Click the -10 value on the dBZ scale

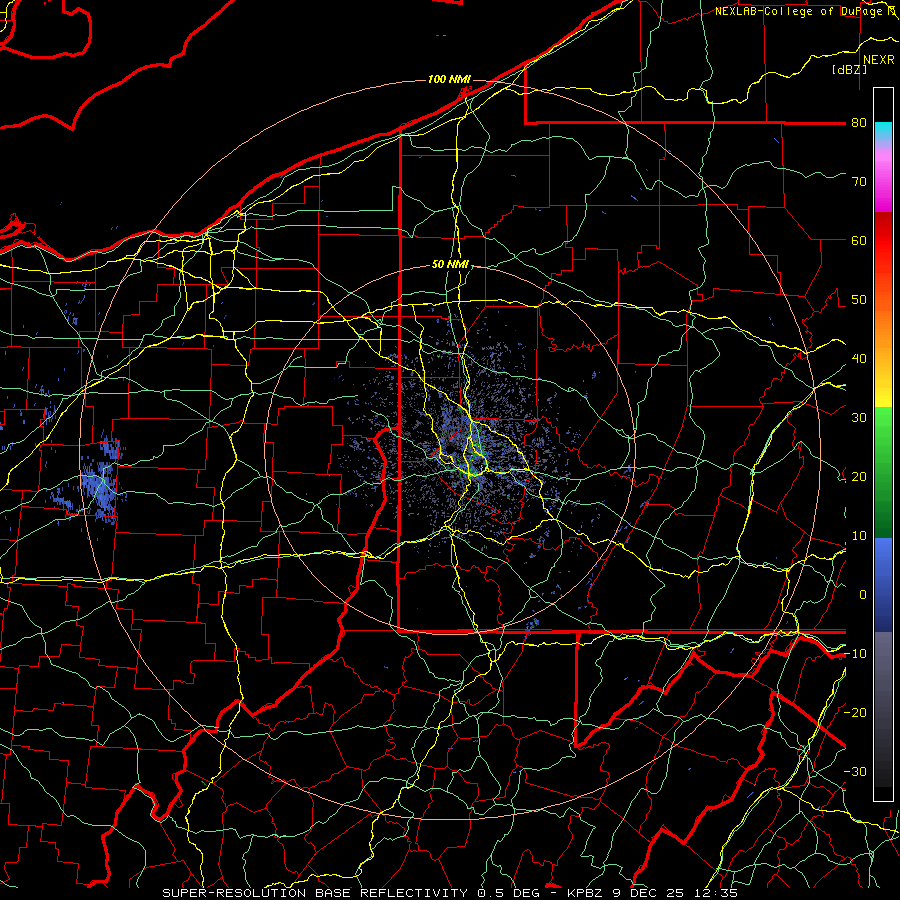click(855, 654)
